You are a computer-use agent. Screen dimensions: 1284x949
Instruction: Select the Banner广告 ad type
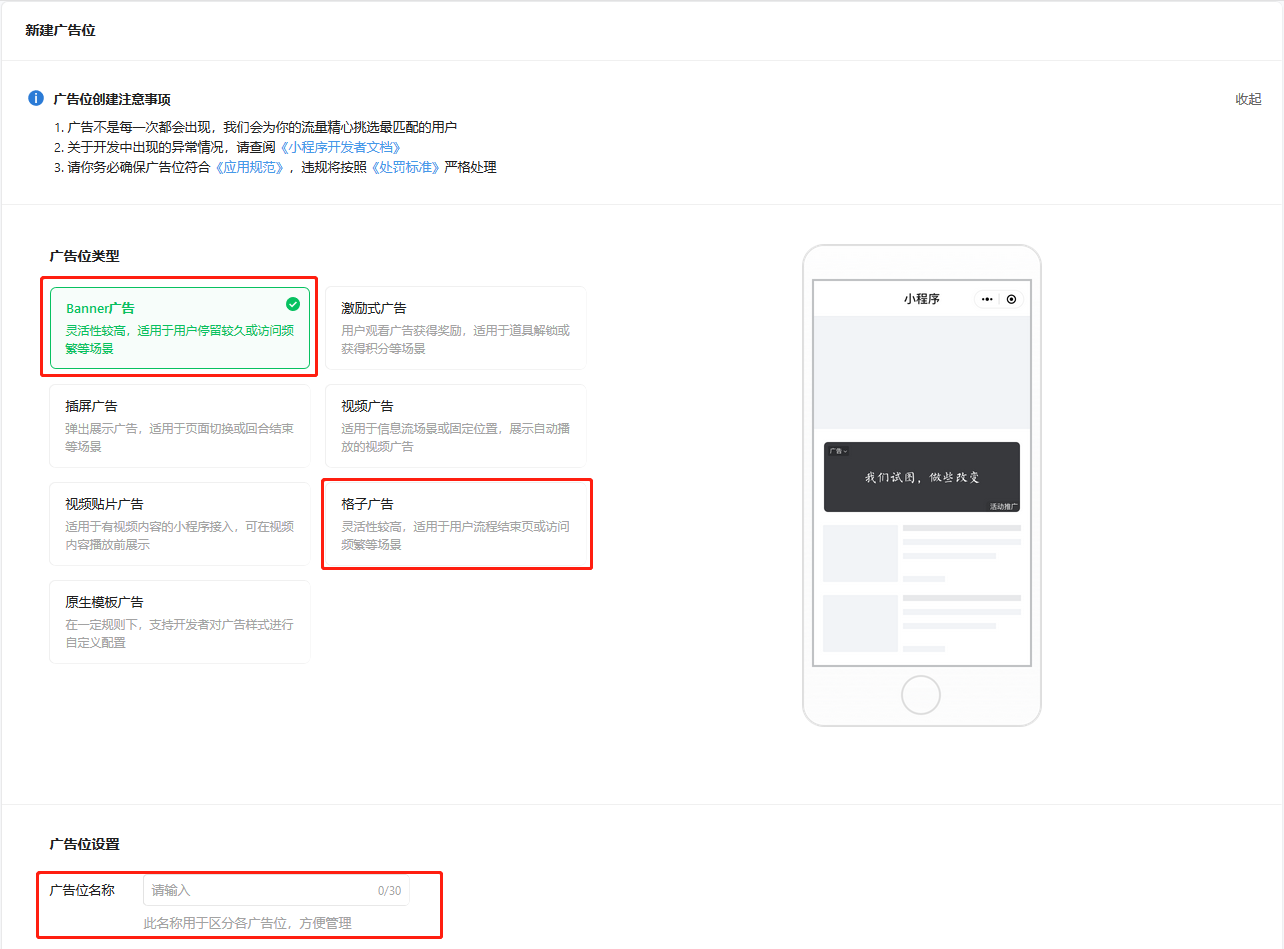click(179, 328)
